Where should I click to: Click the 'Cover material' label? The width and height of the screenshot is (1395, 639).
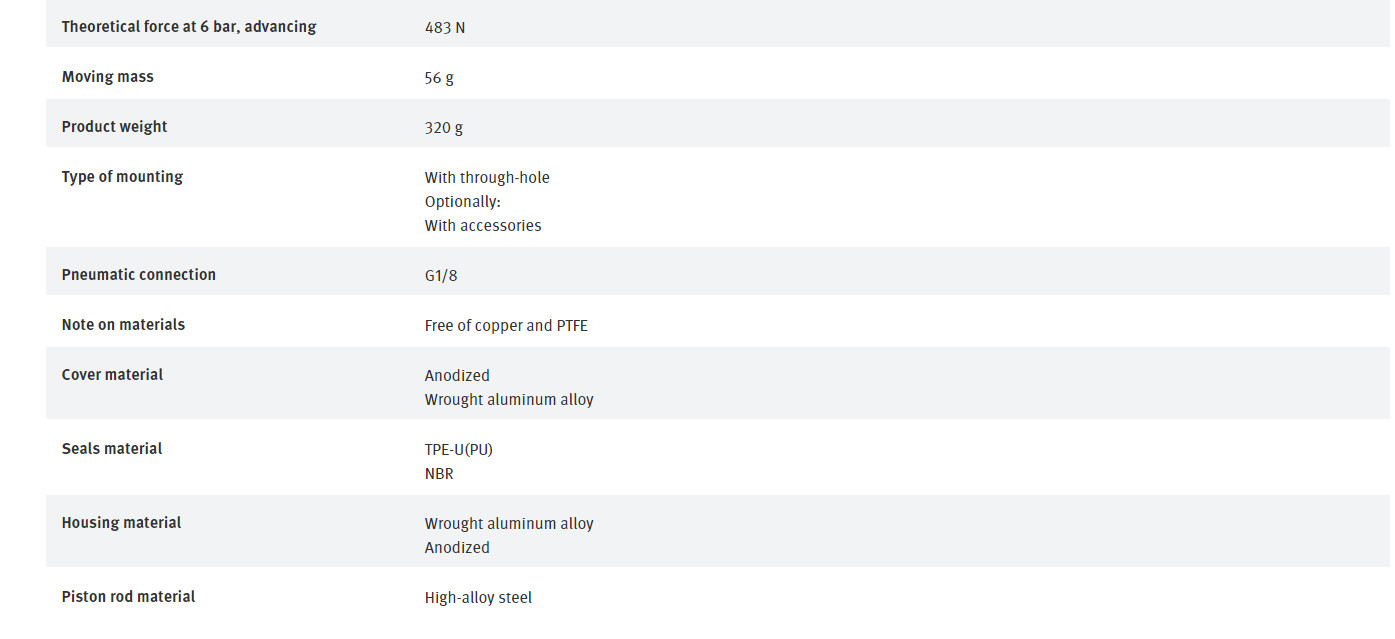click(112, 375)
